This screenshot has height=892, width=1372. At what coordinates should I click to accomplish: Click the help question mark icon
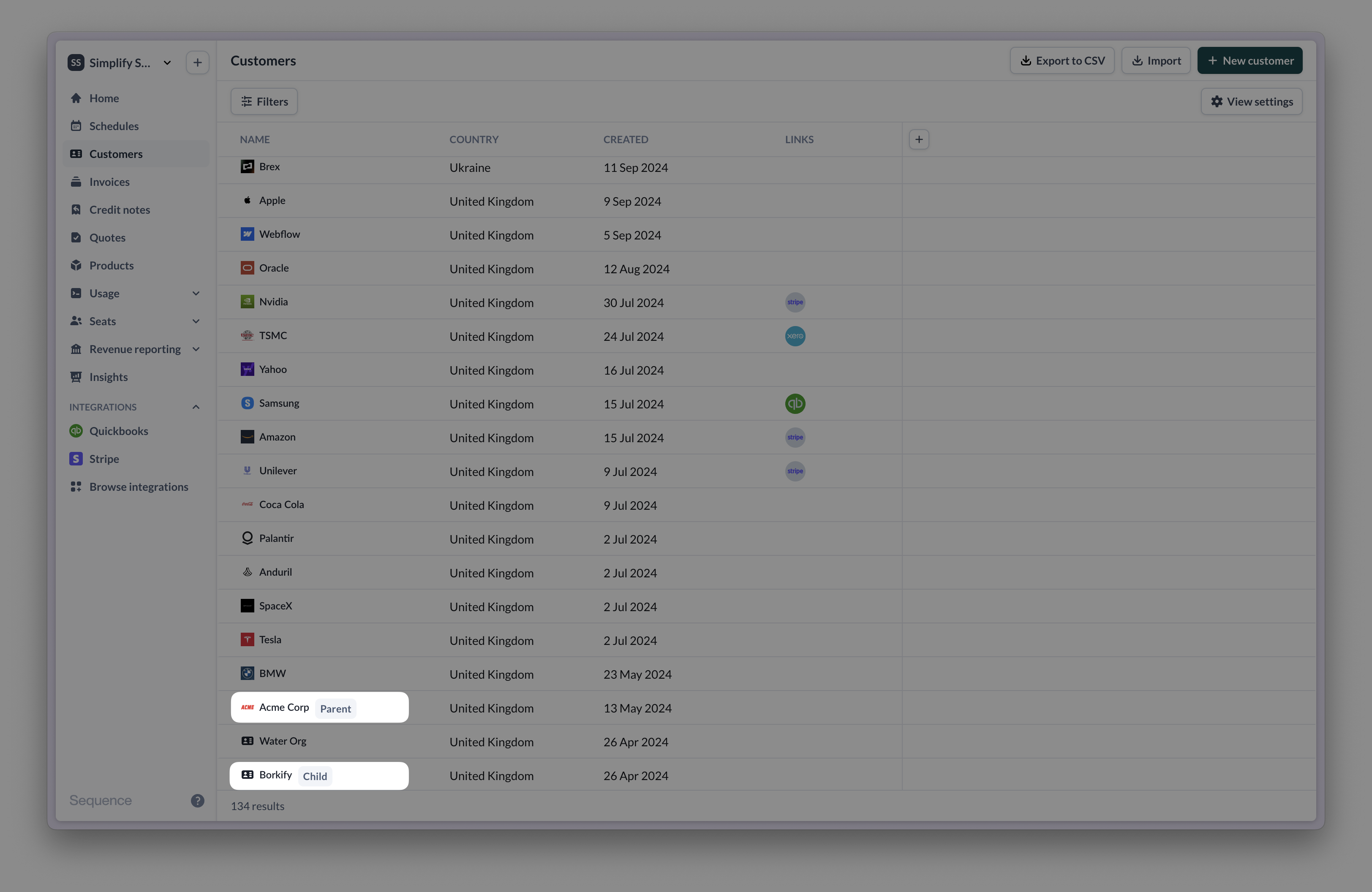click(198, 801)
